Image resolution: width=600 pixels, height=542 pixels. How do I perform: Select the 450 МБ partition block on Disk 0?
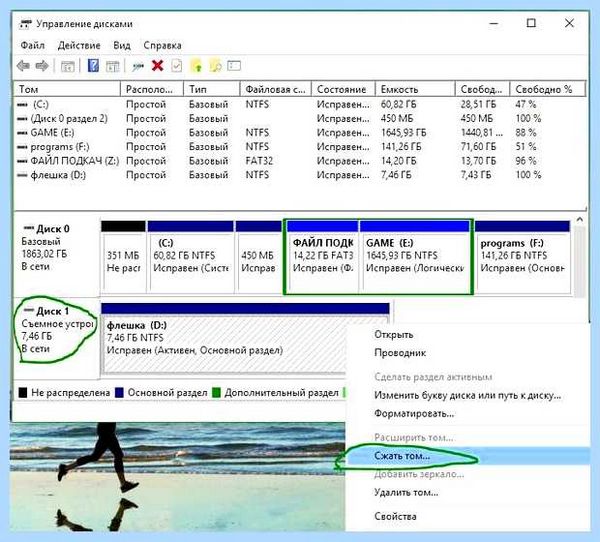click(259, 256)
